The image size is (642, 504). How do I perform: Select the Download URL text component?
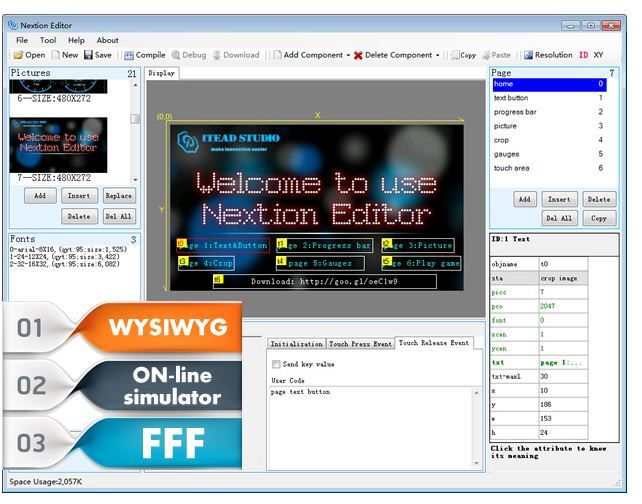(325, 282)
